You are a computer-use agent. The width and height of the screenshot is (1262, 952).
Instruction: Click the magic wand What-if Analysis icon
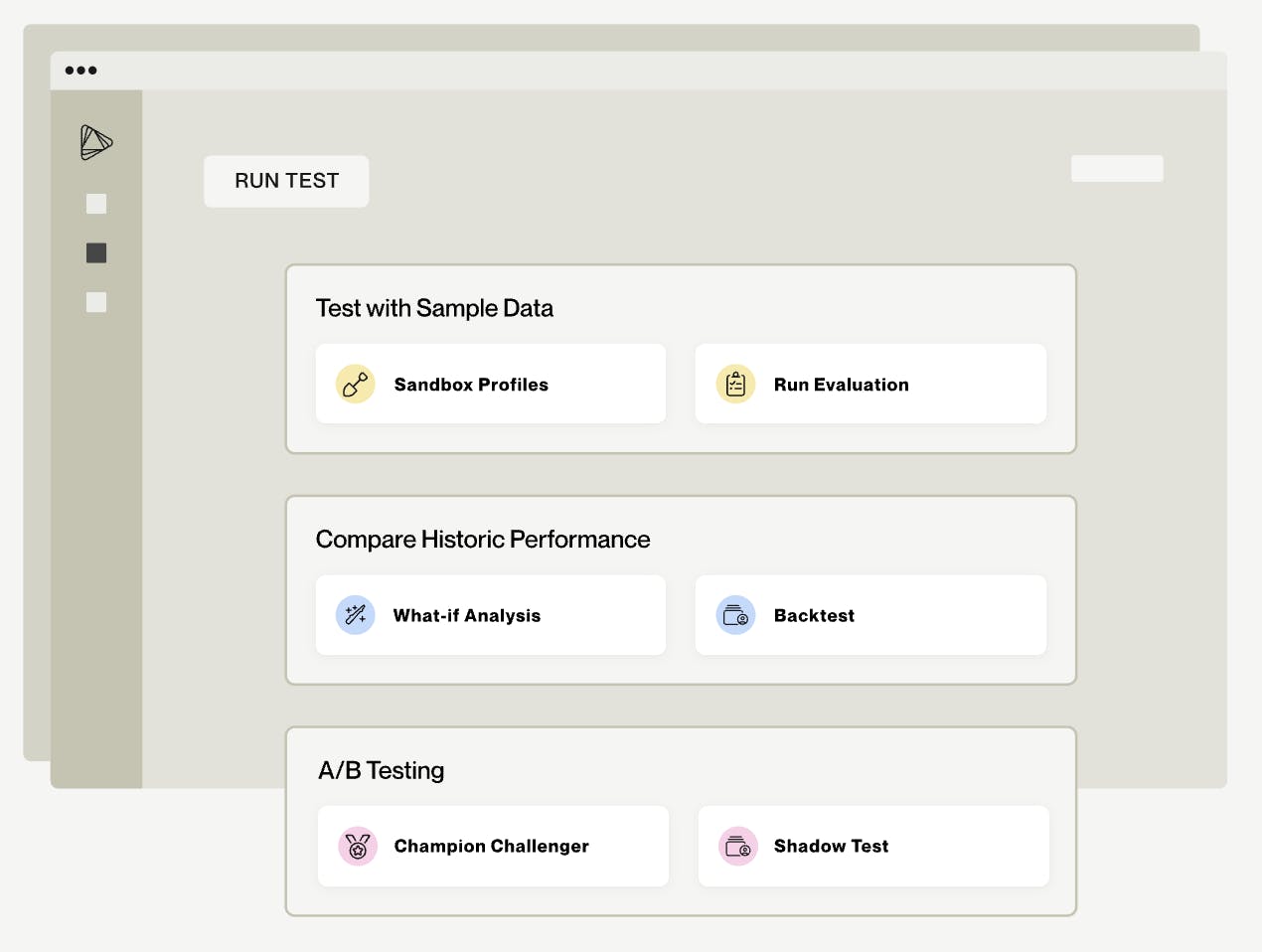tap(356, 615)
